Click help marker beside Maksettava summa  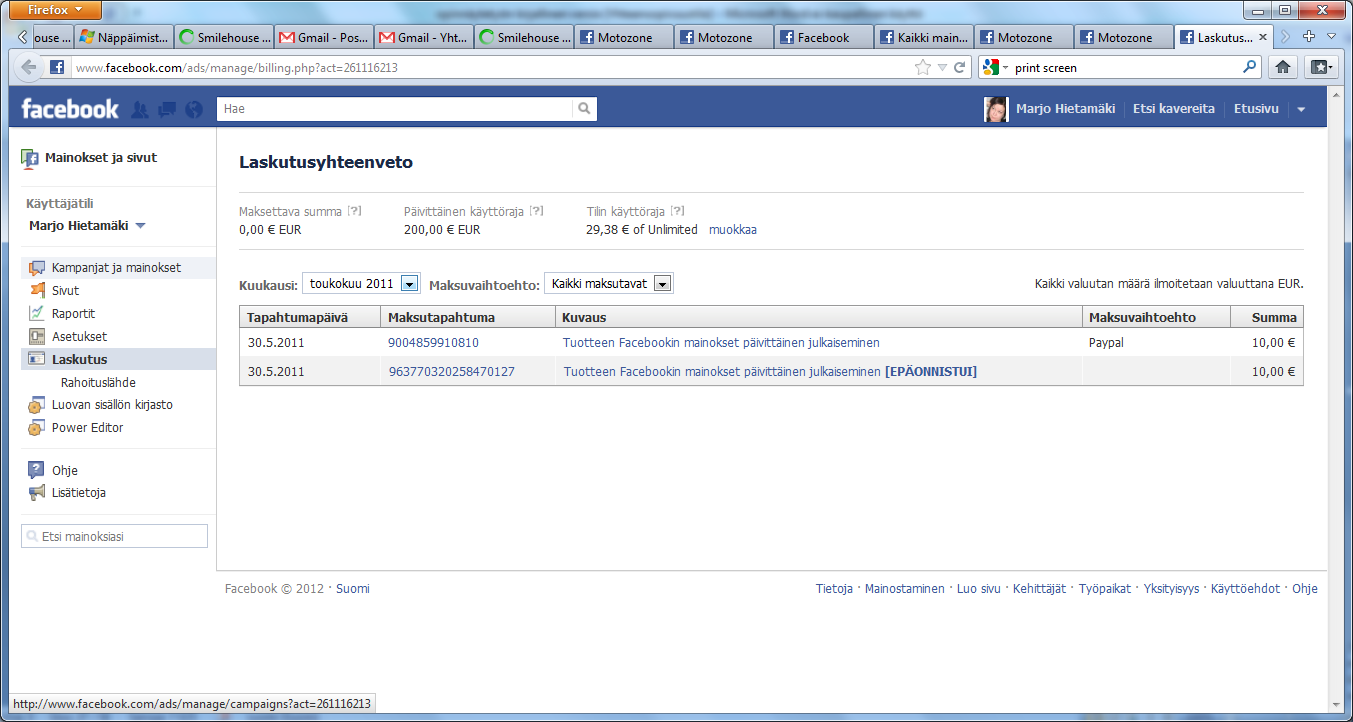354,212
